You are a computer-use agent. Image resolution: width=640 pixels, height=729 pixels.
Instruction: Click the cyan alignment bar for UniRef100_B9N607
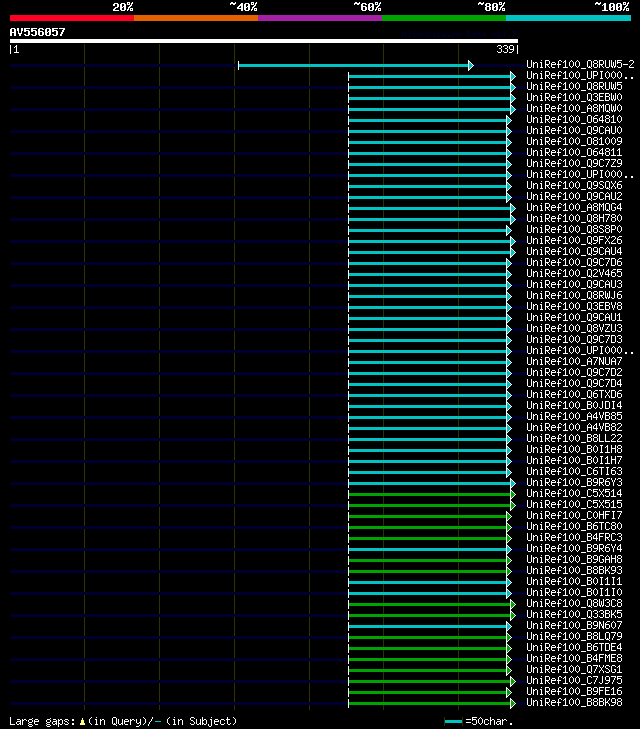click(428, 627)
